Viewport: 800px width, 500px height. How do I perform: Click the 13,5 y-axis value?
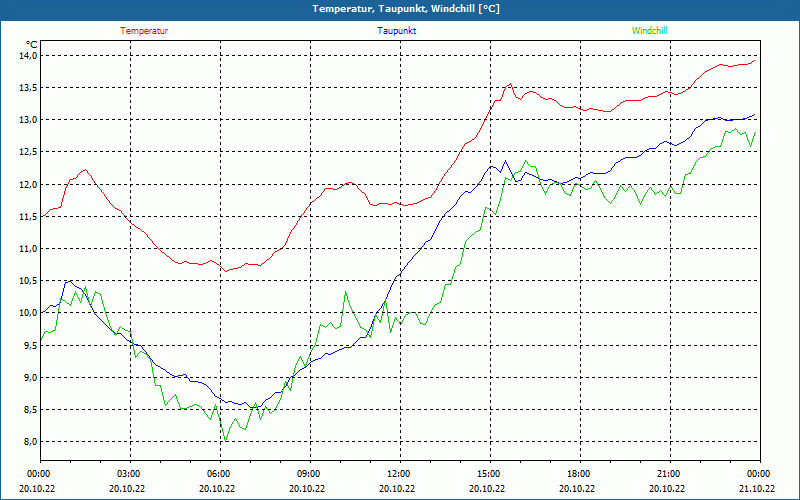[29, 88]
